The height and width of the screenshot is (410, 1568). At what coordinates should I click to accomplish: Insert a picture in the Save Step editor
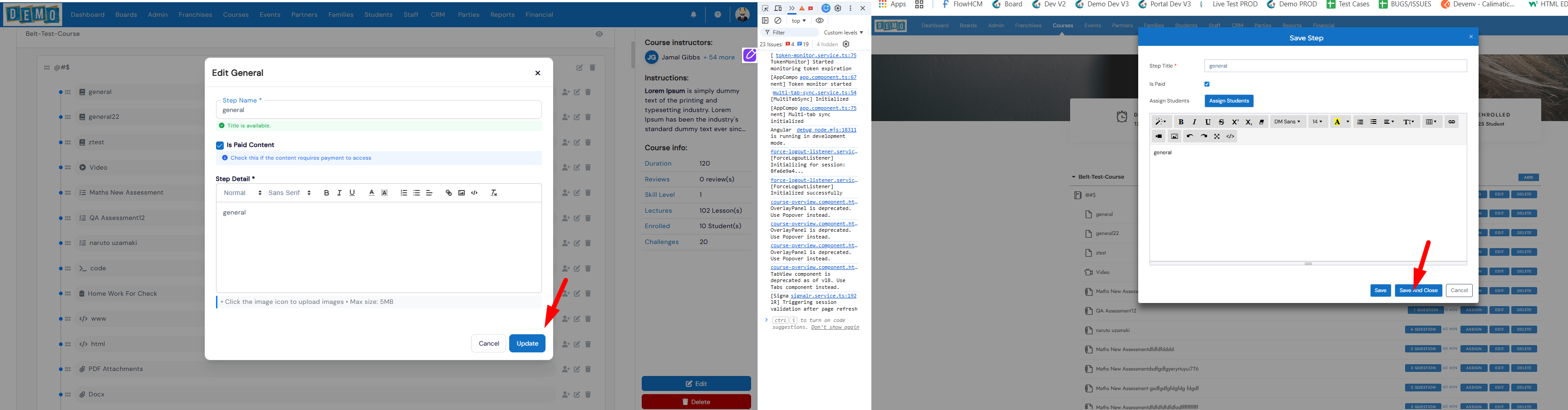point(1175,136)
